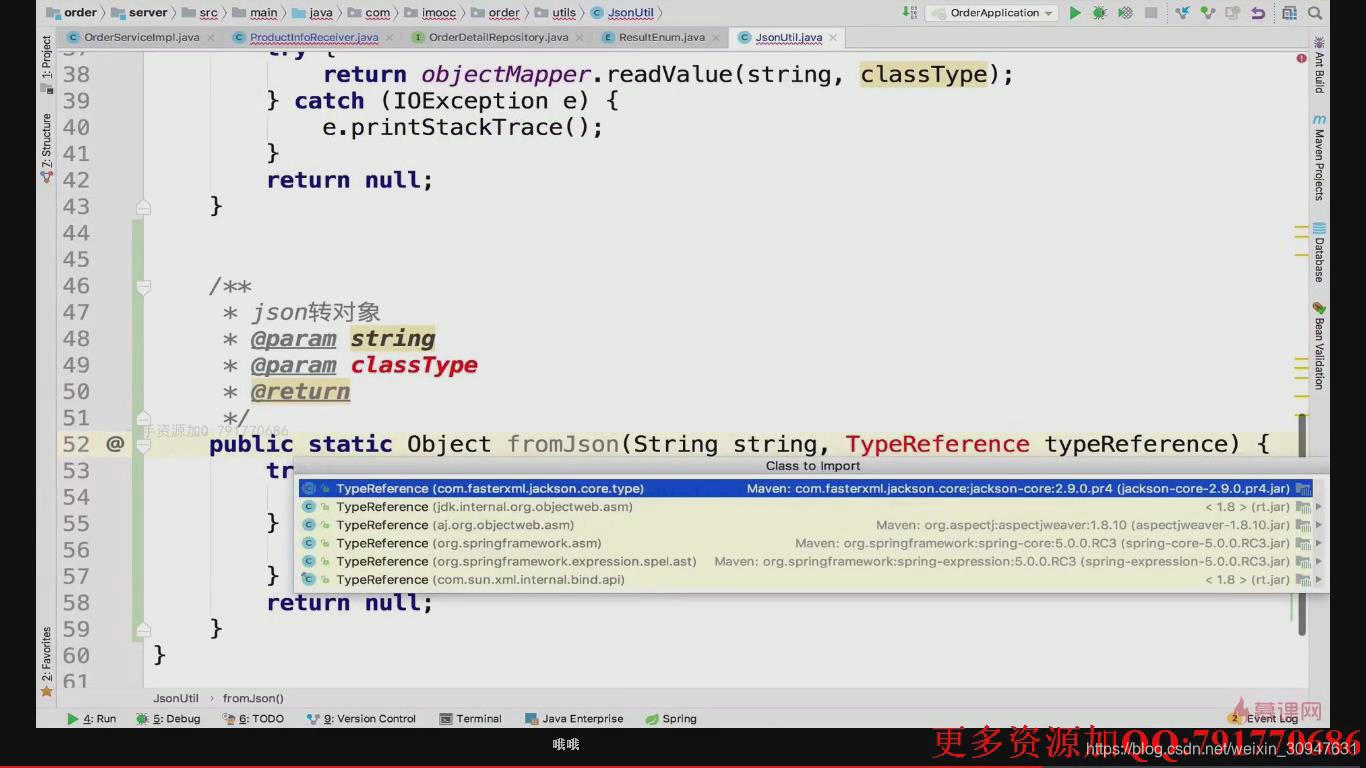Click the 'imooc' breadcrumb in navigation bar

click(431, 13)
